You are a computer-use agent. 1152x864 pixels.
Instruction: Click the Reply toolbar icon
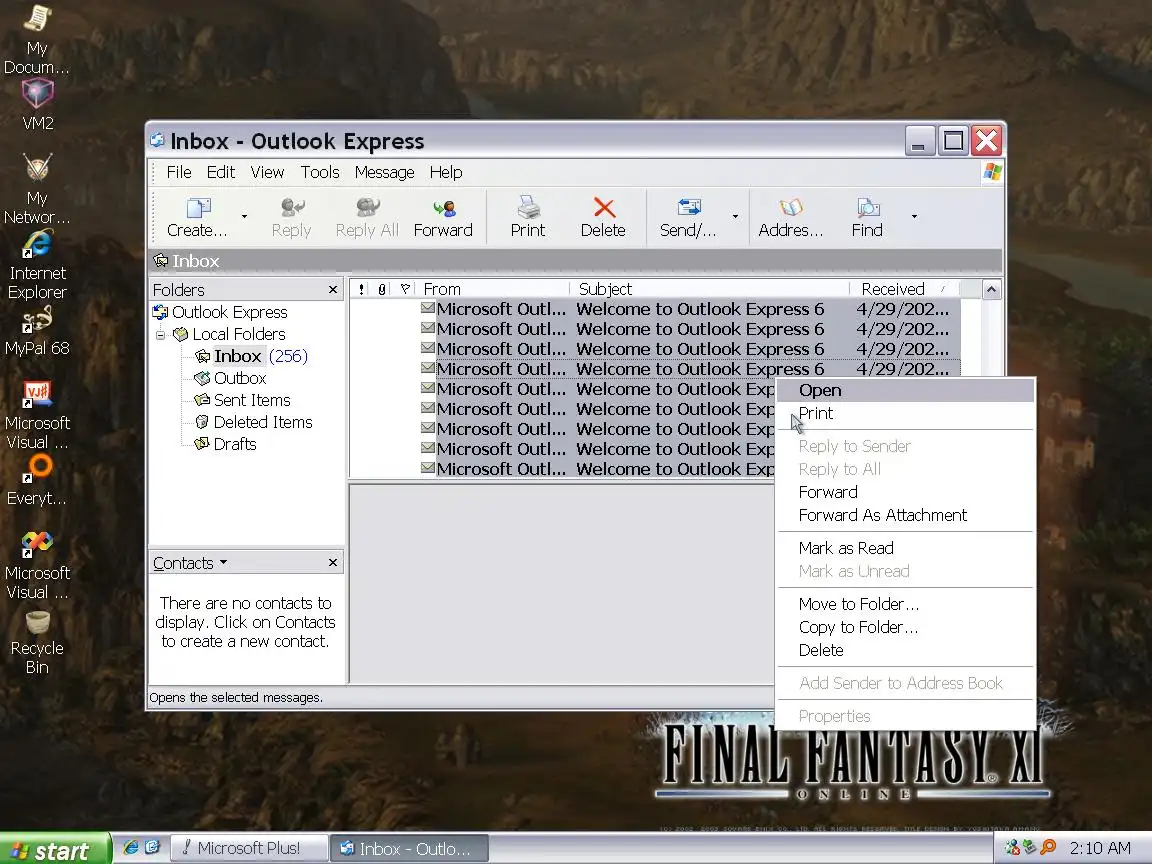pos(292,208)
